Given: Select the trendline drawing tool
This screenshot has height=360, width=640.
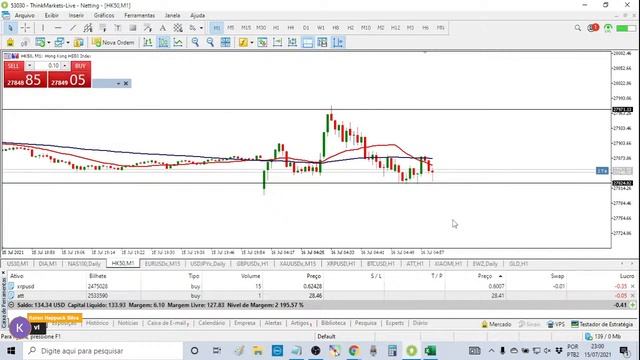Looking at the screenshot, I should [x=73, y=28].
